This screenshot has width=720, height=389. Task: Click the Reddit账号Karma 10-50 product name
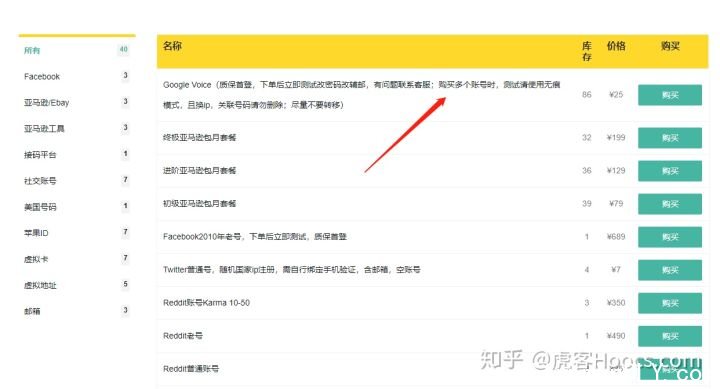click(x=206, y=303)
